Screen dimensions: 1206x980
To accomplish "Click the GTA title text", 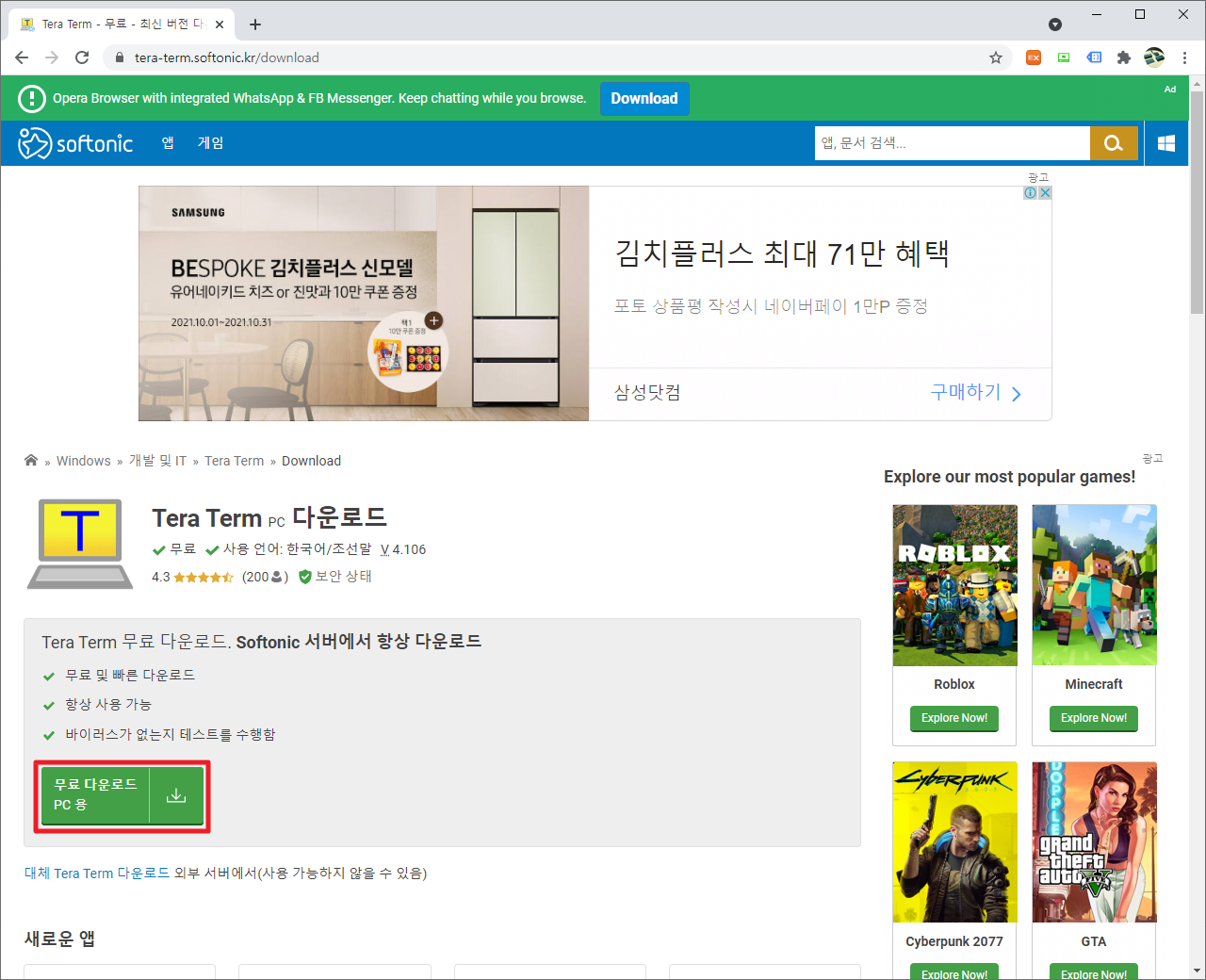I will tap(1094, 941).
